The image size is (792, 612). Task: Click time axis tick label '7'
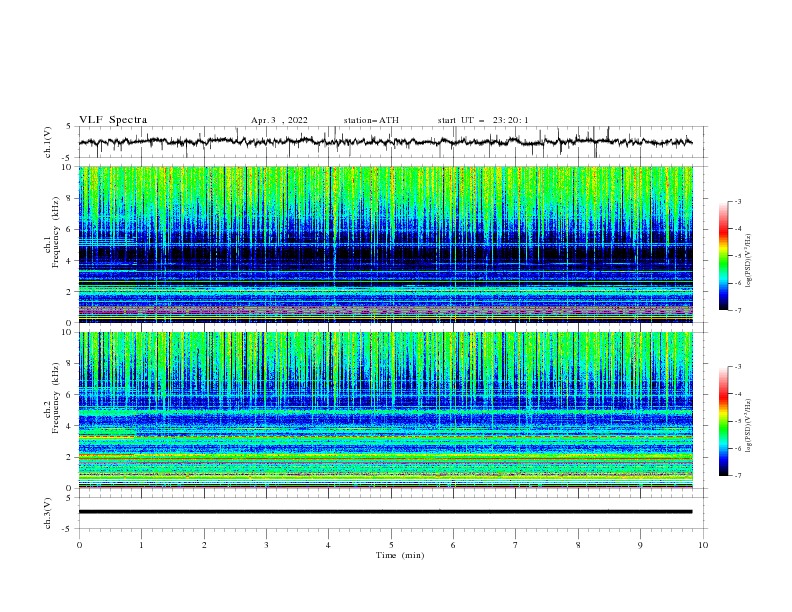[516, 545]
